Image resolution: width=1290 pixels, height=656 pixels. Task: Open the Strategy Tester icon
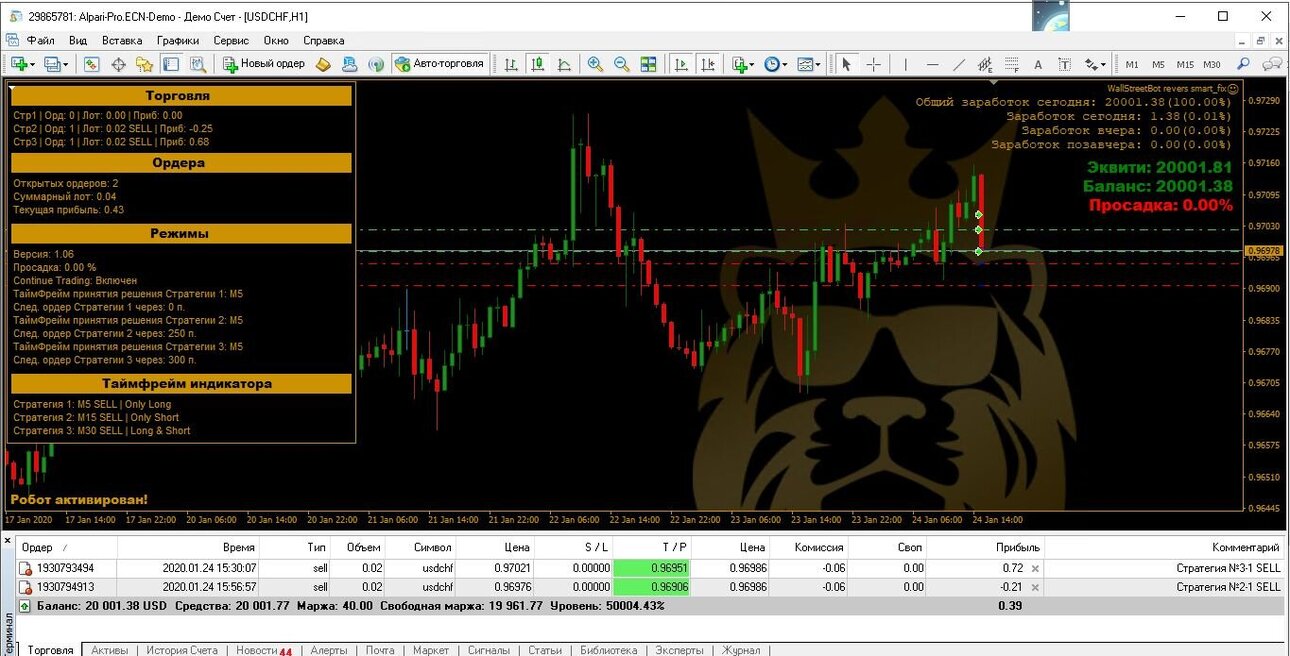click(x=197, y=64)
